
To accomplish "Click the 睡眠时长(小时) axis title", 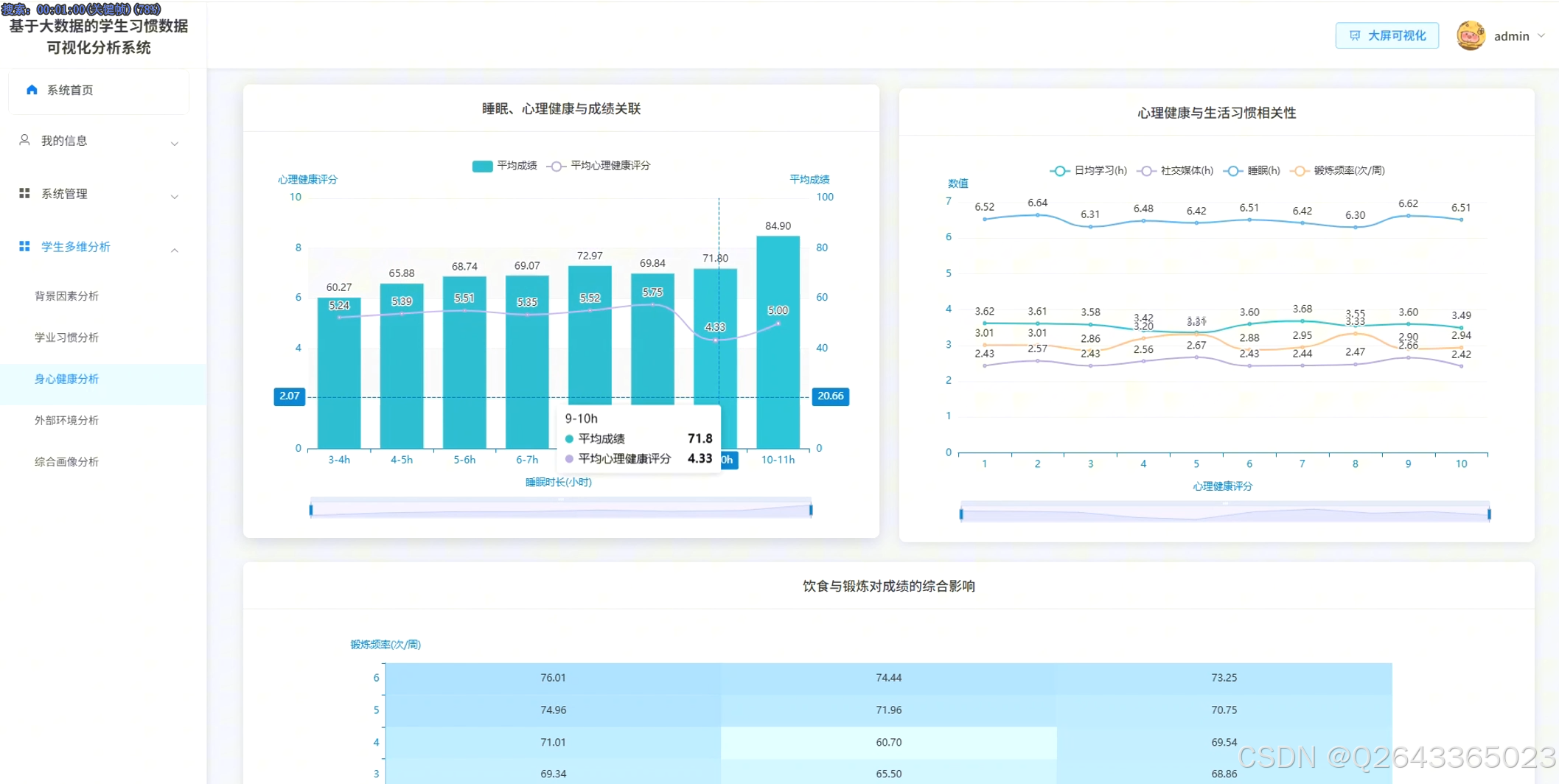I will 558,483.
